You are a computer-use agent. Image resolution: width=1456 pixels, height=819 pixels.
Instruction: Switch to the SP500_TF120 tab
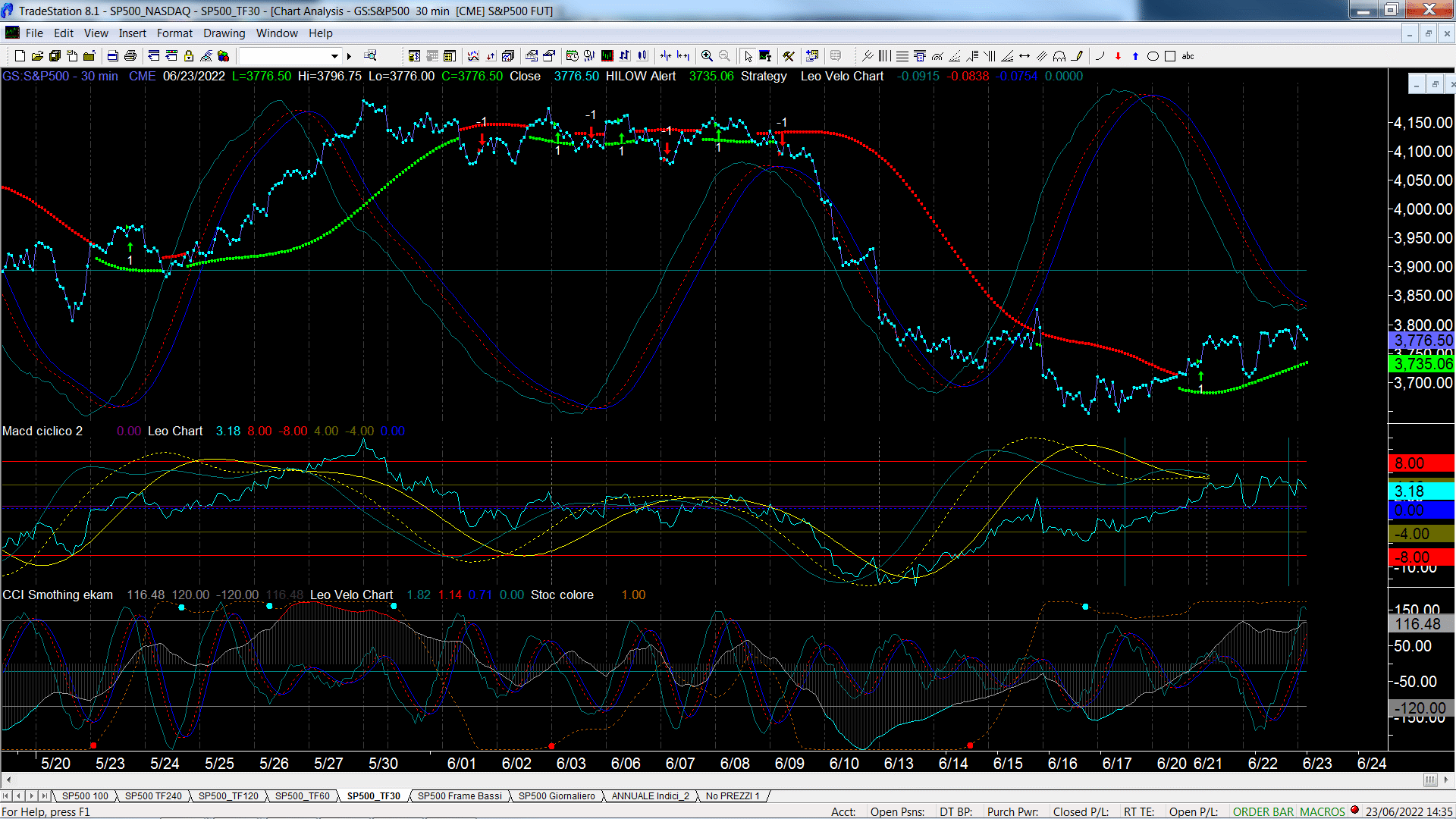[x=228, y=796]
